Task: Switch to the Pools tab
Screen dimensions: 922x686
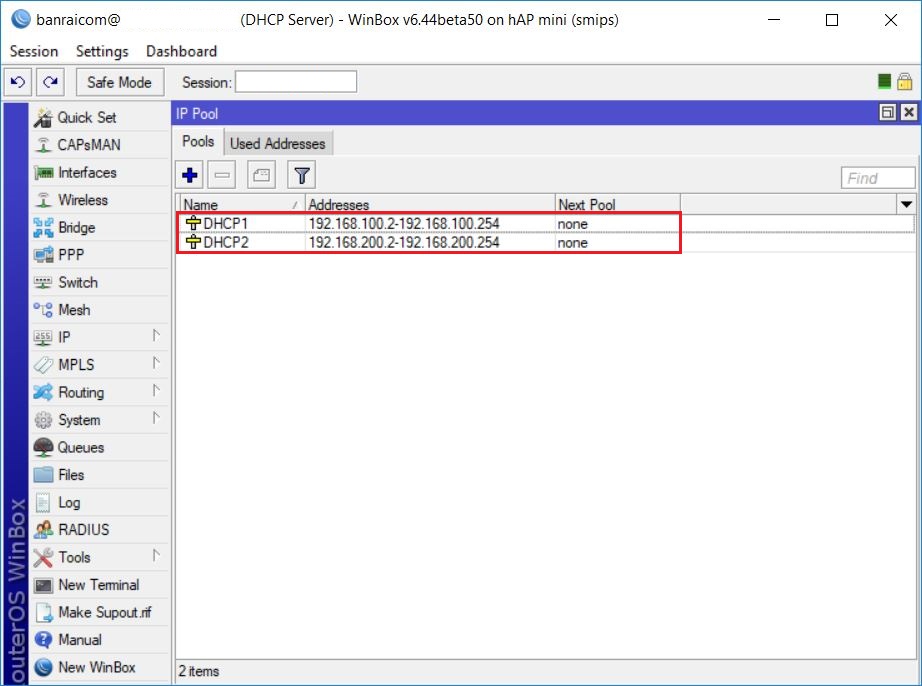Action: [x=198, y=142]
